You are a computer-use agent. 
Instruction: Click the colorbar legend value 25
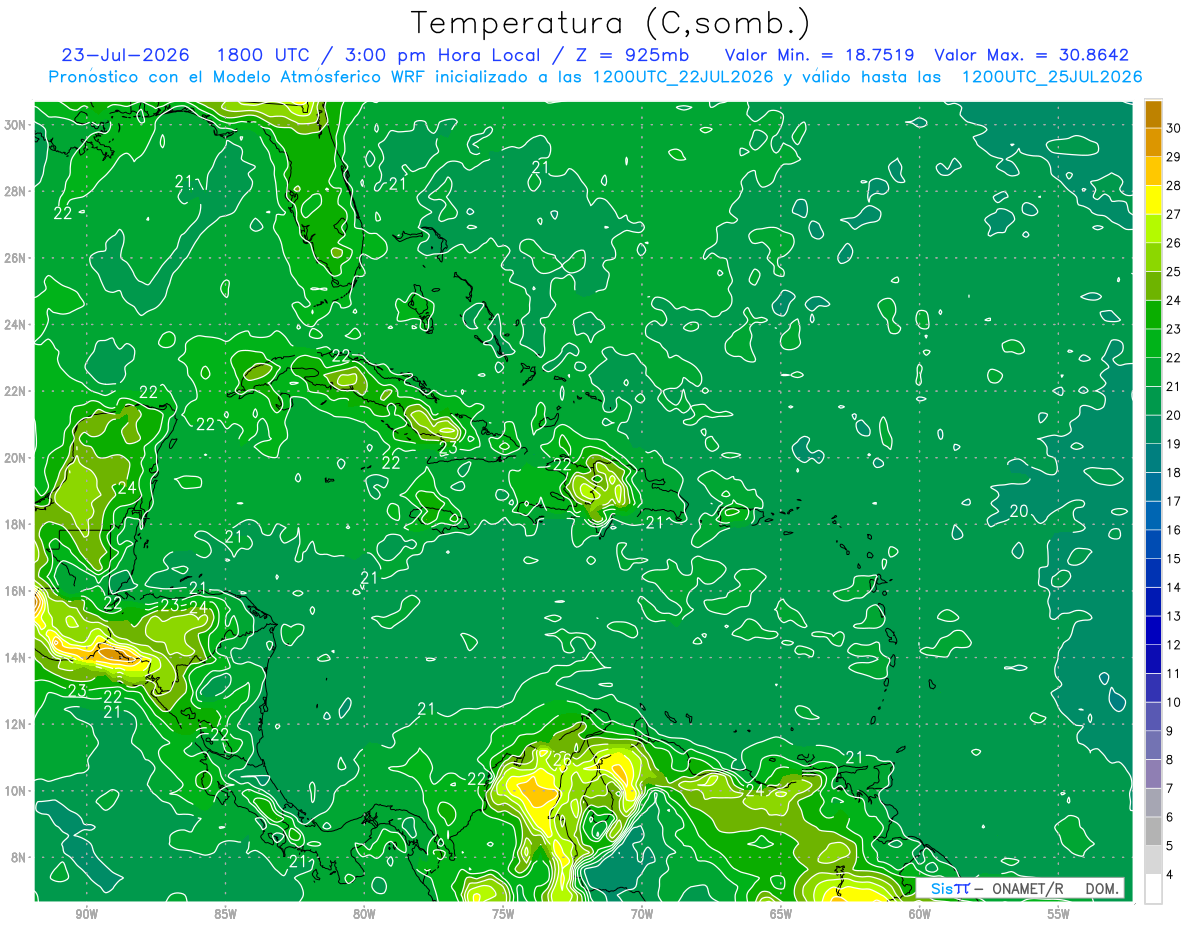coord(1174,271)
